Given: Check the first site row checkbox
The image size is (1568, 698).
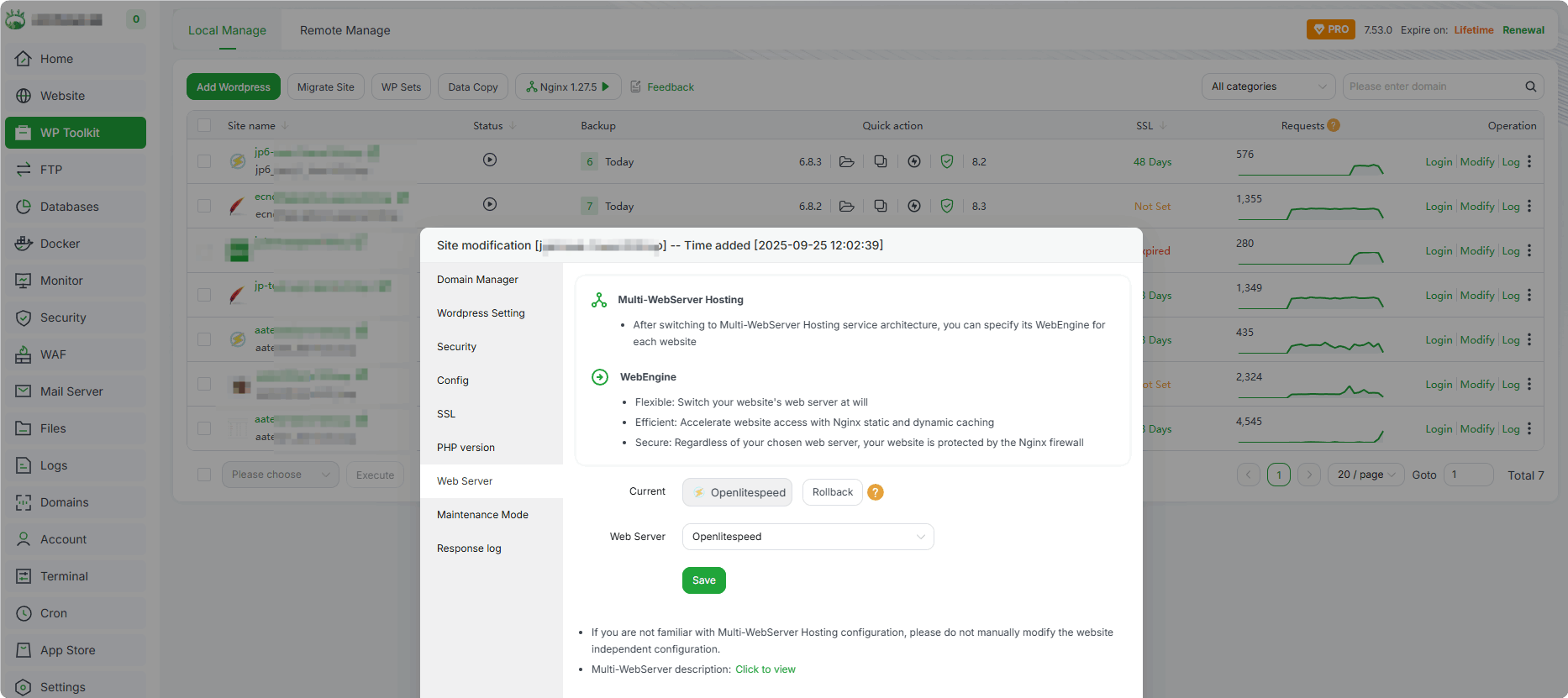Looking at the screenshot, I should click(204, 161).
